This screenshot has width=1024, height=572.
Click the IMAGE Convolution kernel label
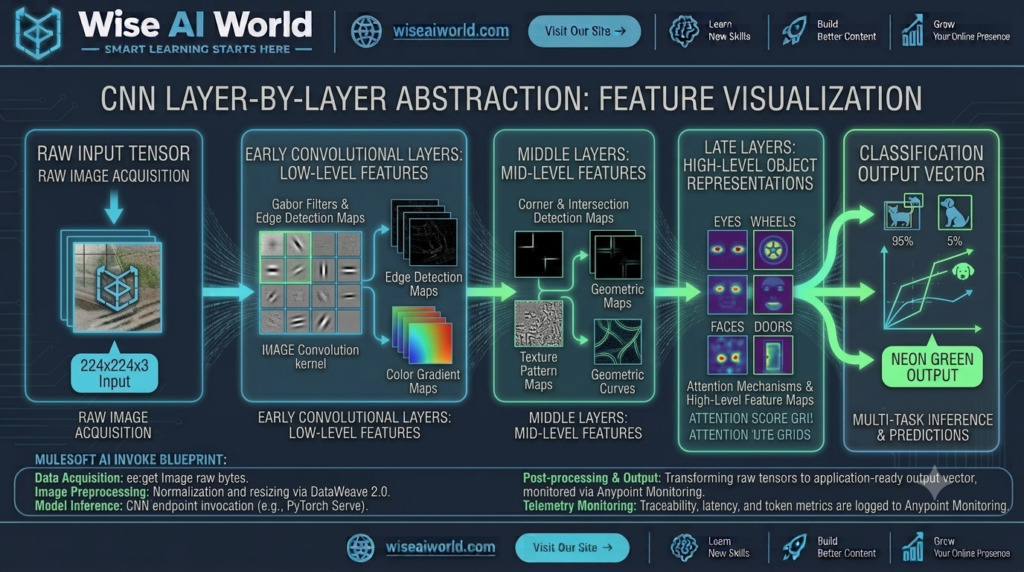(x=310, y=357)
